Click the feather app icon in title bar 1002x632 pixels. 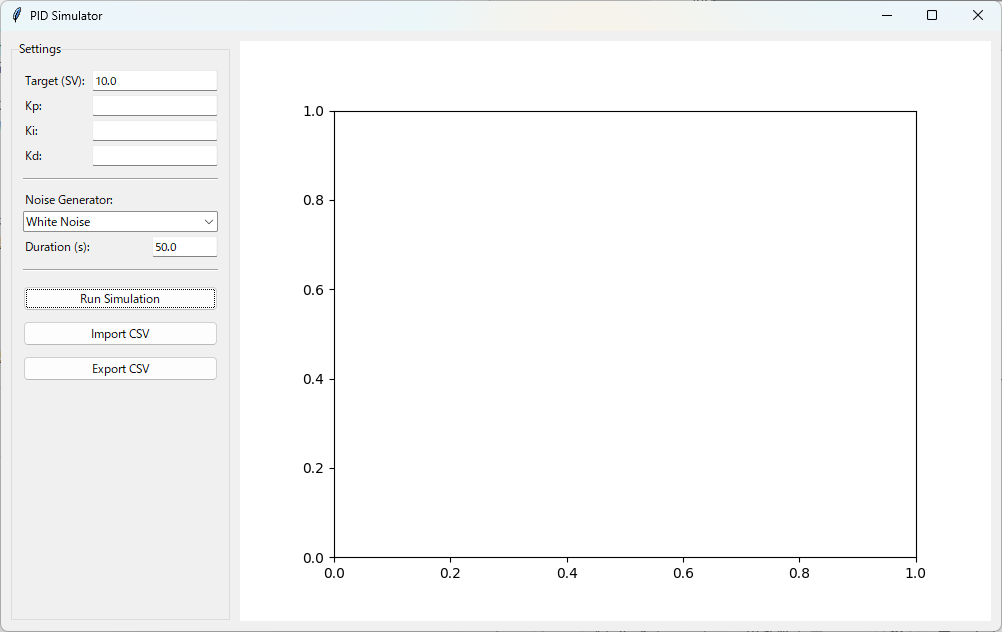click(x=16, y=15)
